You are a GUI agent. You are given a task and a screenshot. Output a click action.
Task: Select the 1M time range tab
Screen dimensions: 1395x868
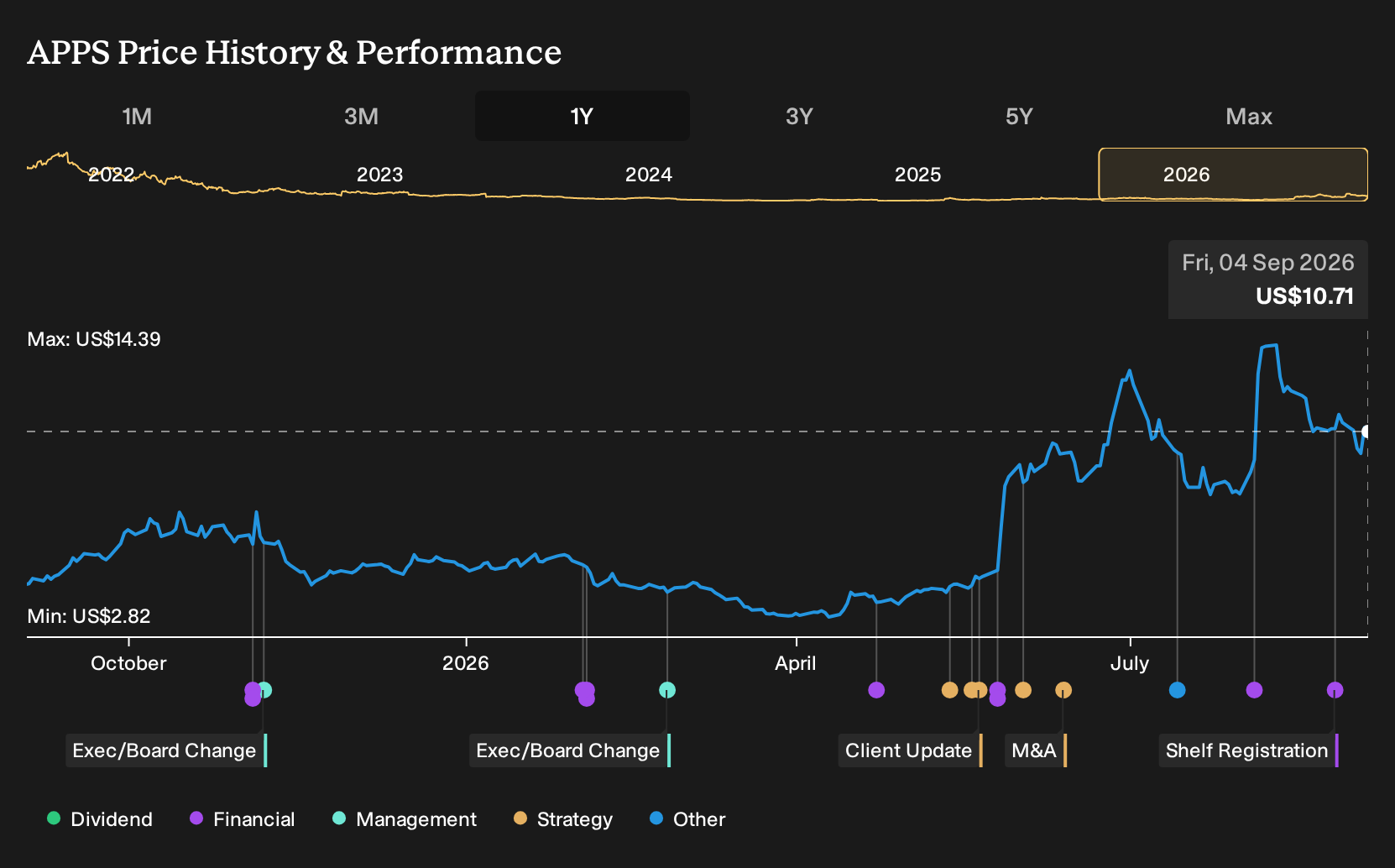pyautogui.click(x=137, y=116)
